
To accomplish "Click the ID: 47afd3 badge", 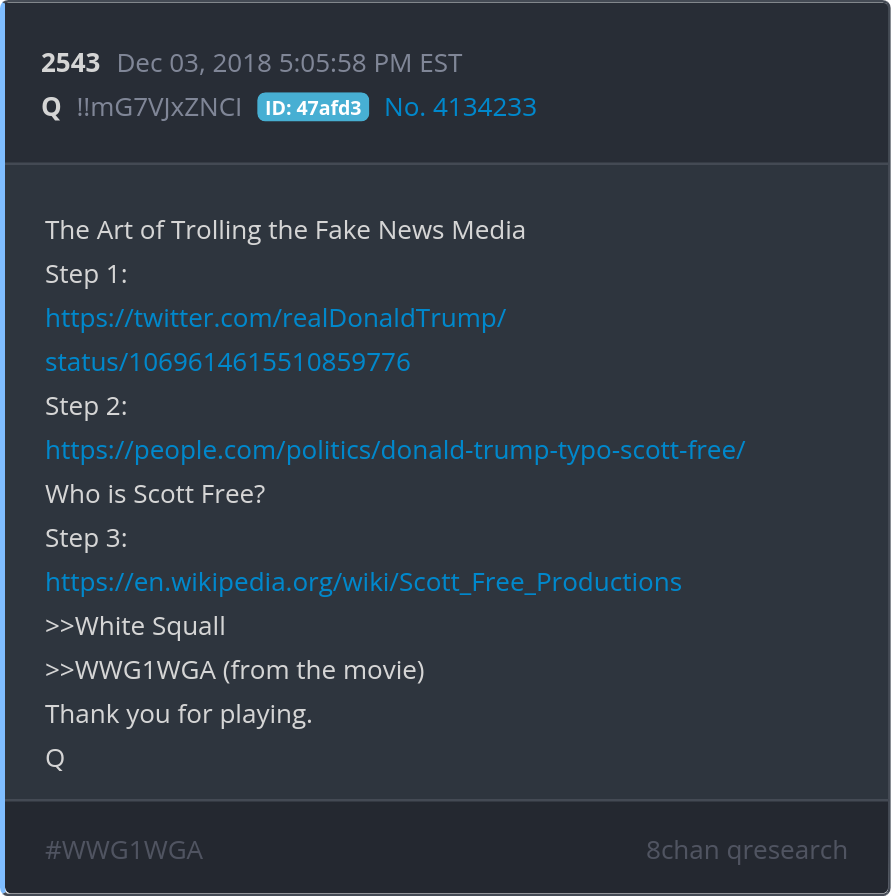I will (313, 107).
